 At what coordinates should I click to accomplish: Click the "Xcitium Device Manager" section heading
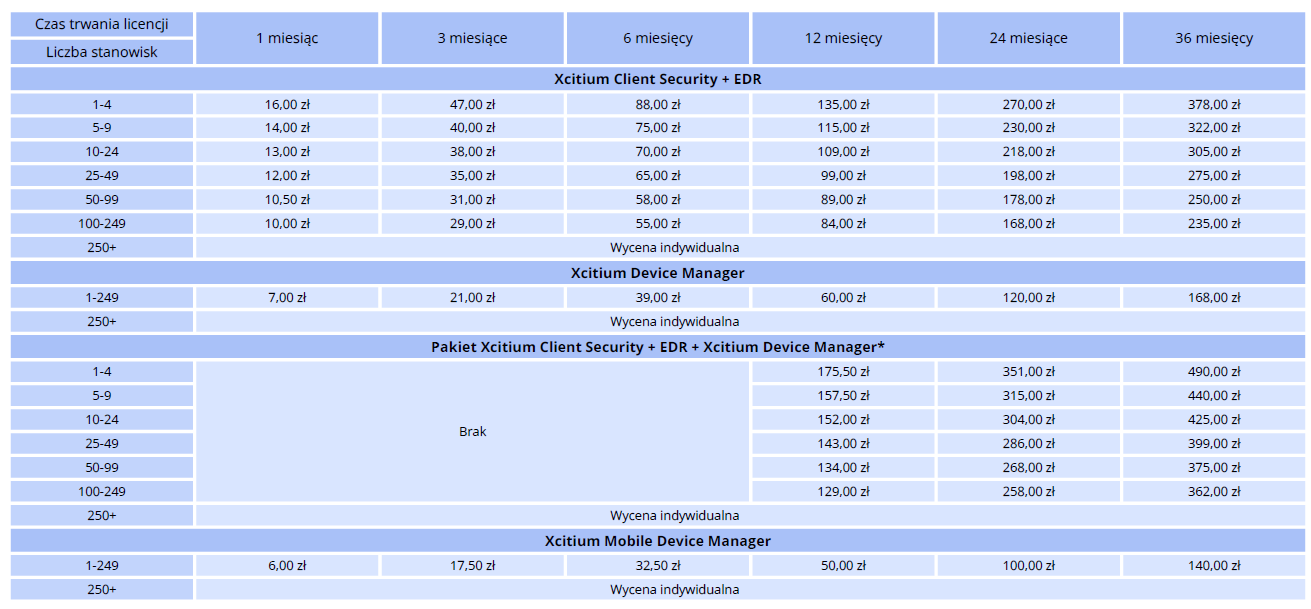click(x=657, y=273)
